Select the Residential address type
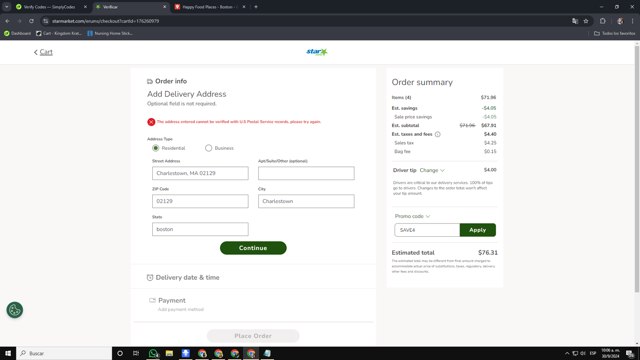640x360 pixels. click(156, 148)
